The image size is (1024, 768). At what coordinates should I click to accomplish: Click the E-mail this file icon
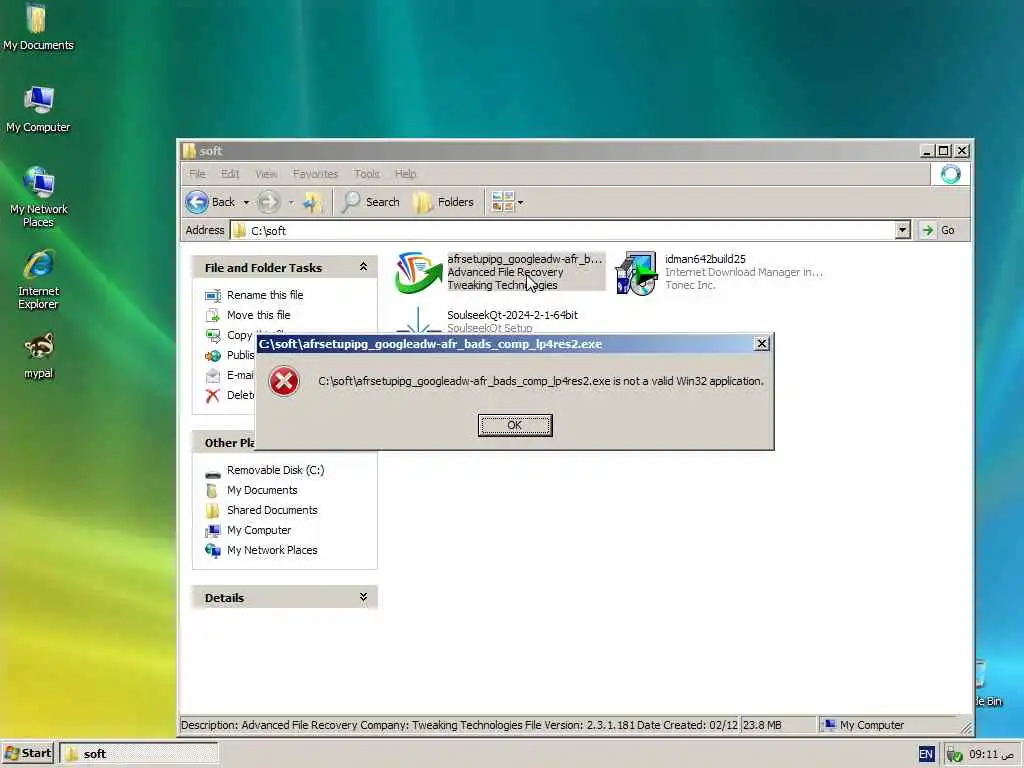213,376
